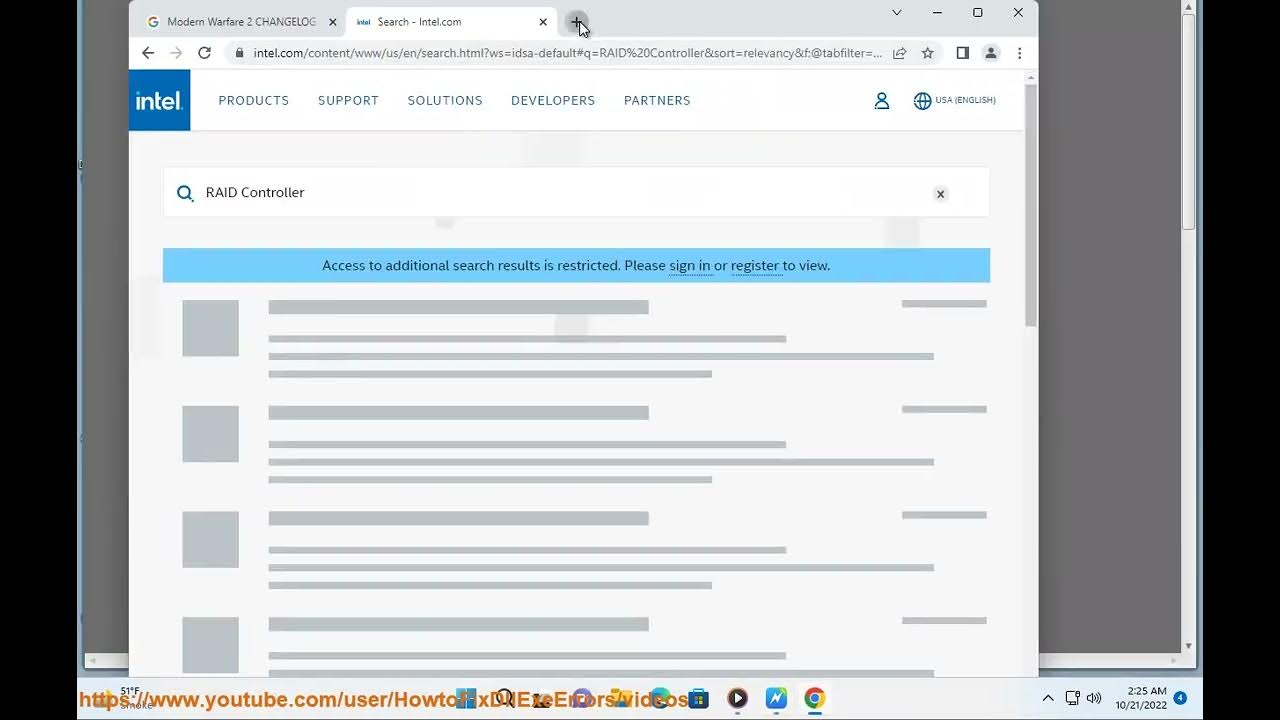Open the notification badge showing 4

[1180, 698]
